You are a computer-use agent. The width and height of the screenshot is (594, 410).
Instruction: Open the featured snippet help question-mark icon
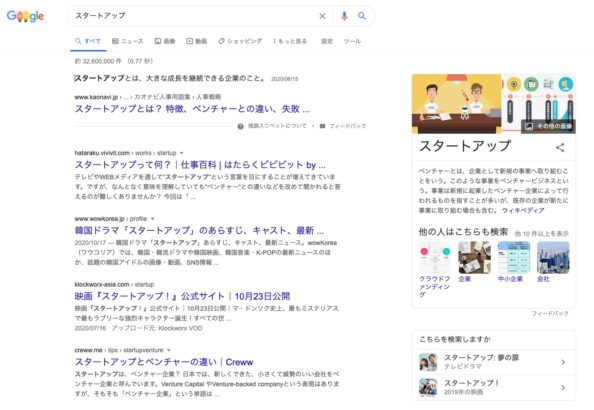click(240, 126)
